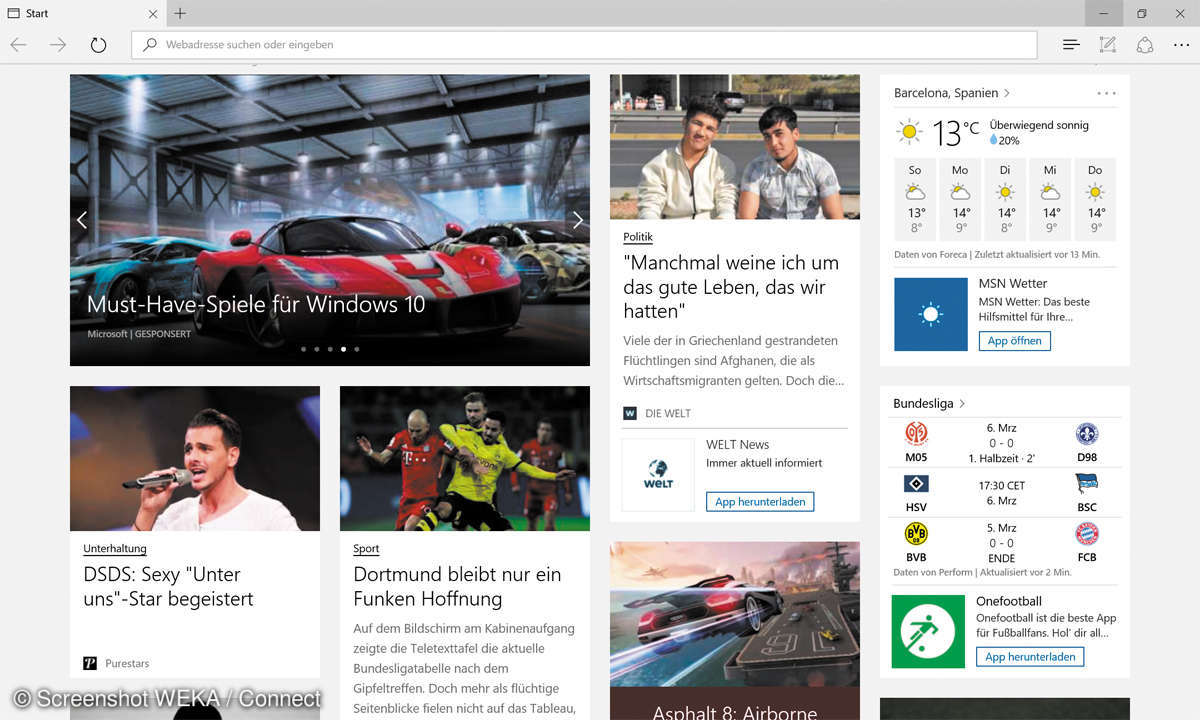The width and height of the screenshot is (1200, 720).
Task: Click the M05 Mainz club logo
Action: point(916,434)
